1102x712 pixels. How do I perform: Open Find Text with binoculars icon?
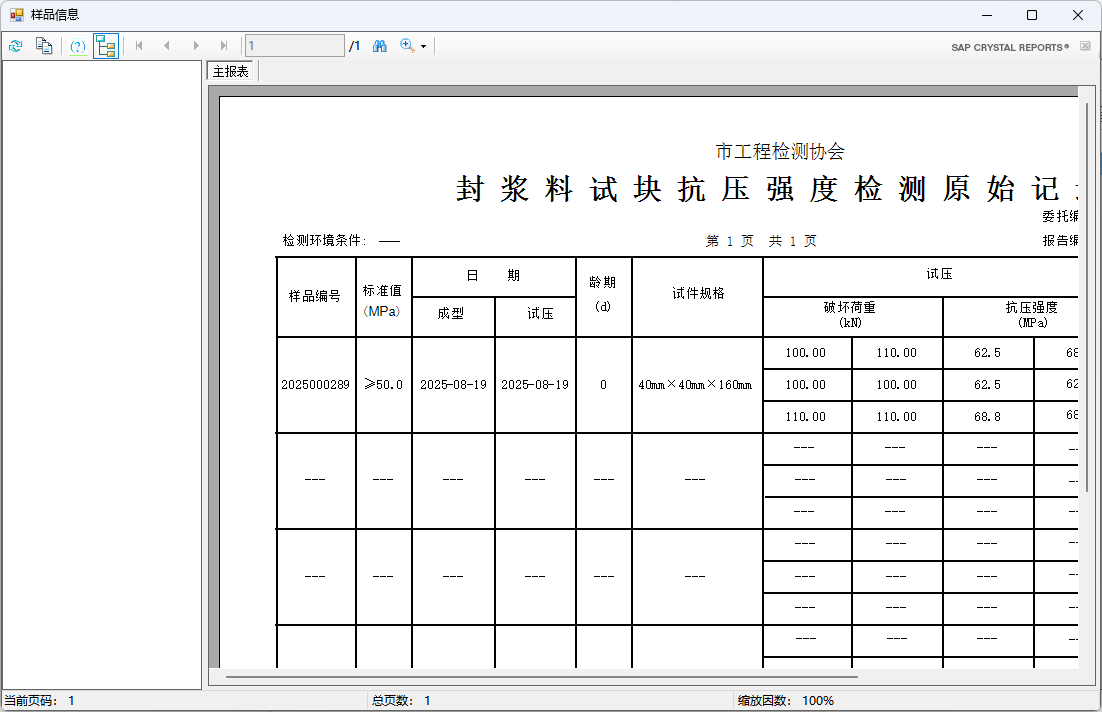coord(380,46)
